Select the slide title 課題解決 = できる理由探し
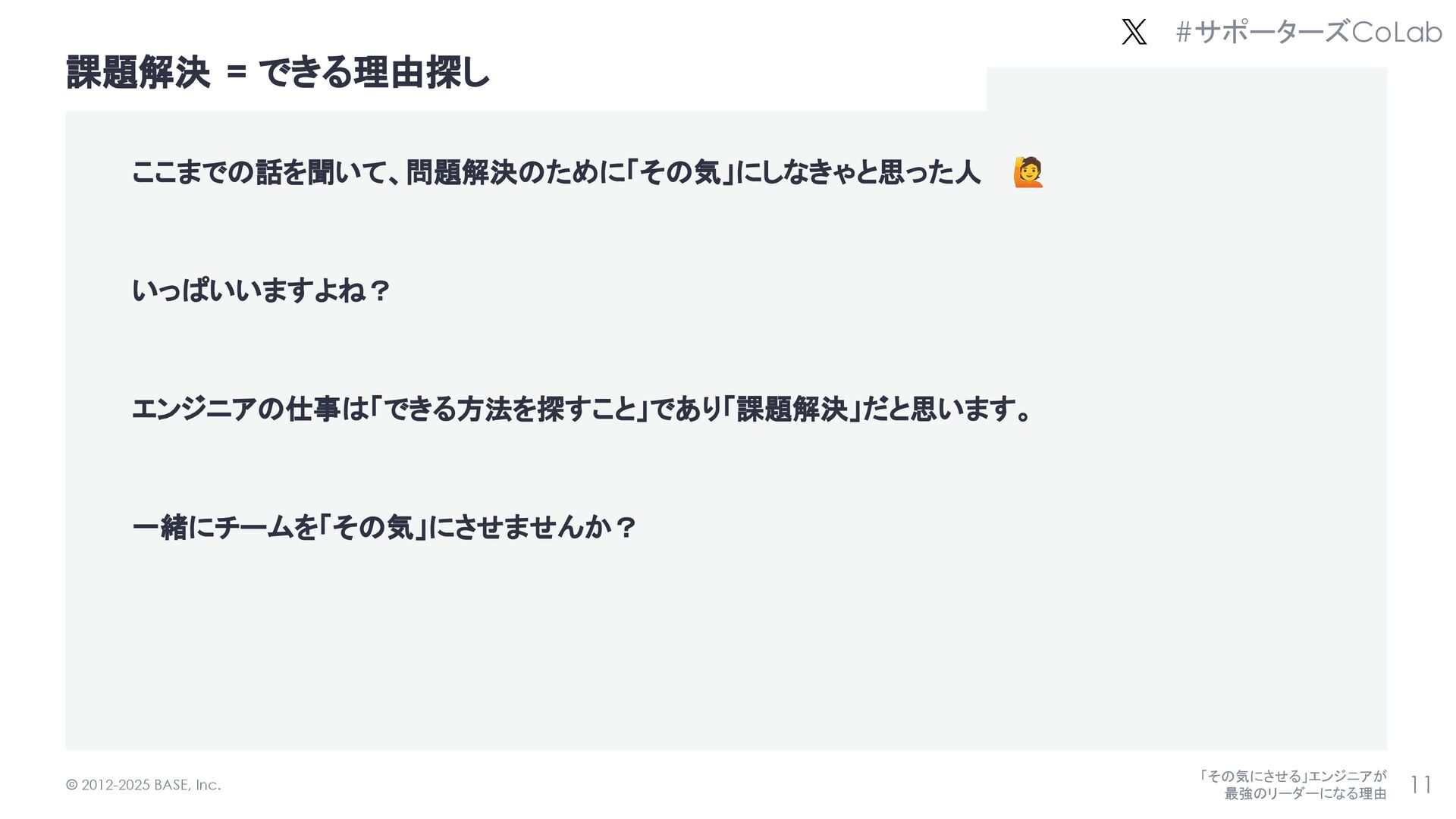This screenshot has height=819, width=1456. tap(278, 73)
